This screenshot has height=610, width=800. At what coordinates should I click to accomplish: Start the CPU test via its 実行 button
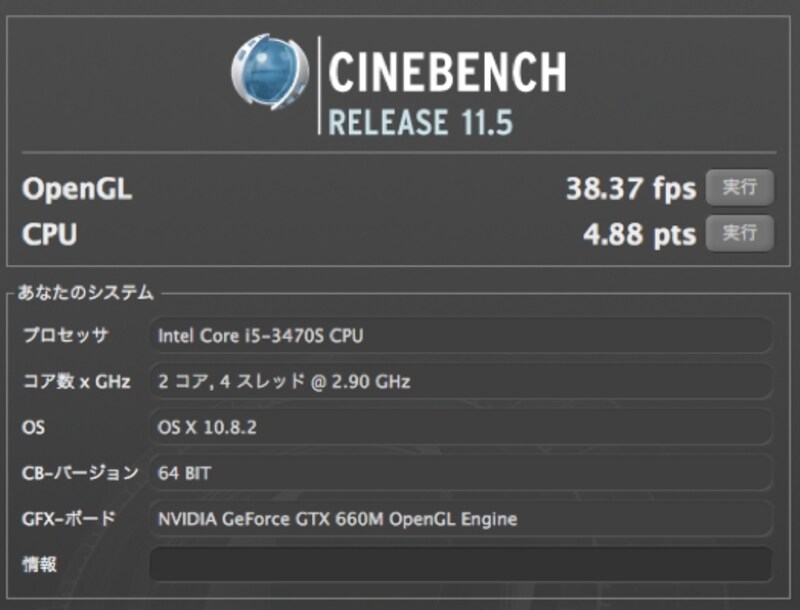pos(740,234)
